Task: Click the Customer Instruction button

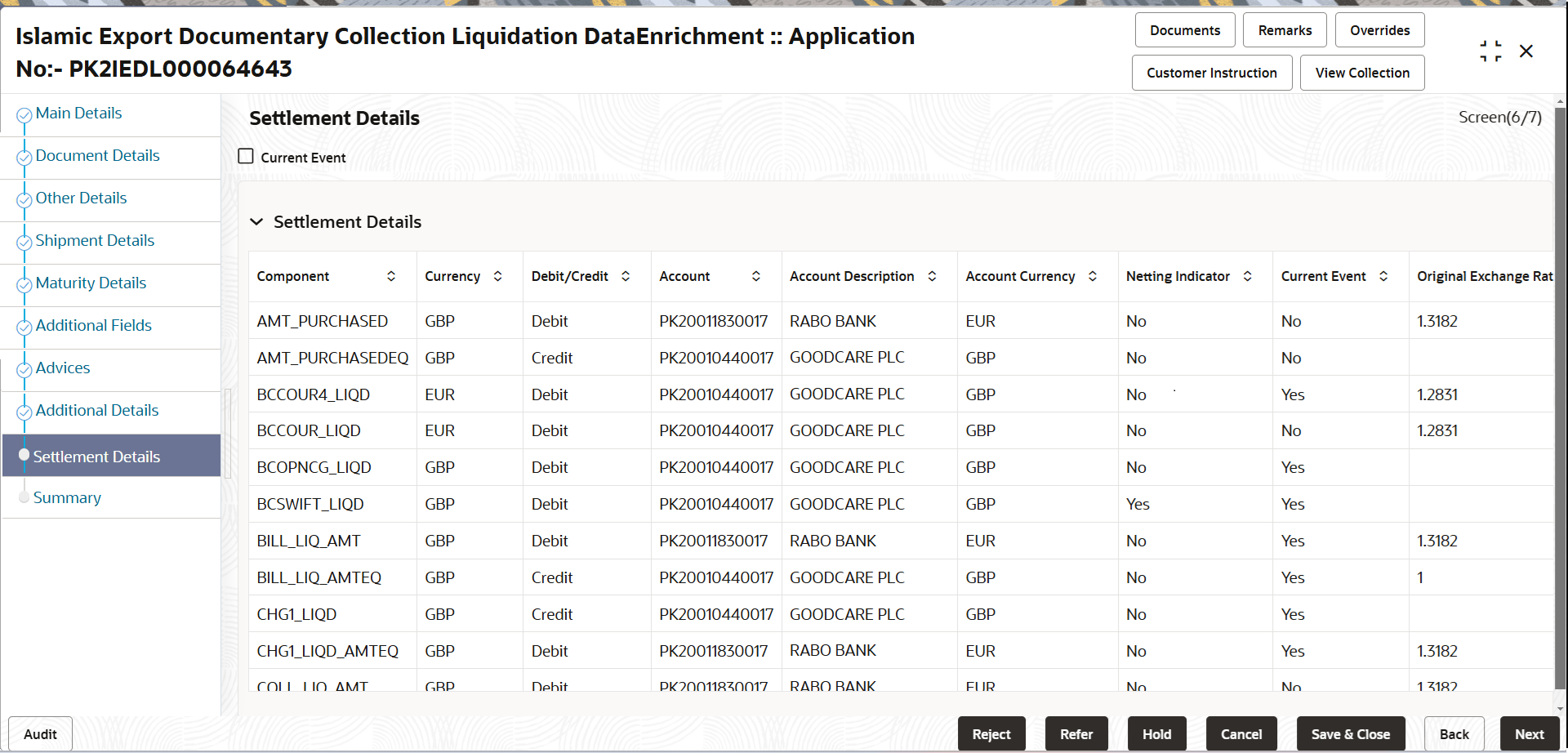Action: pyautogui.click(x=1212, y=73)
